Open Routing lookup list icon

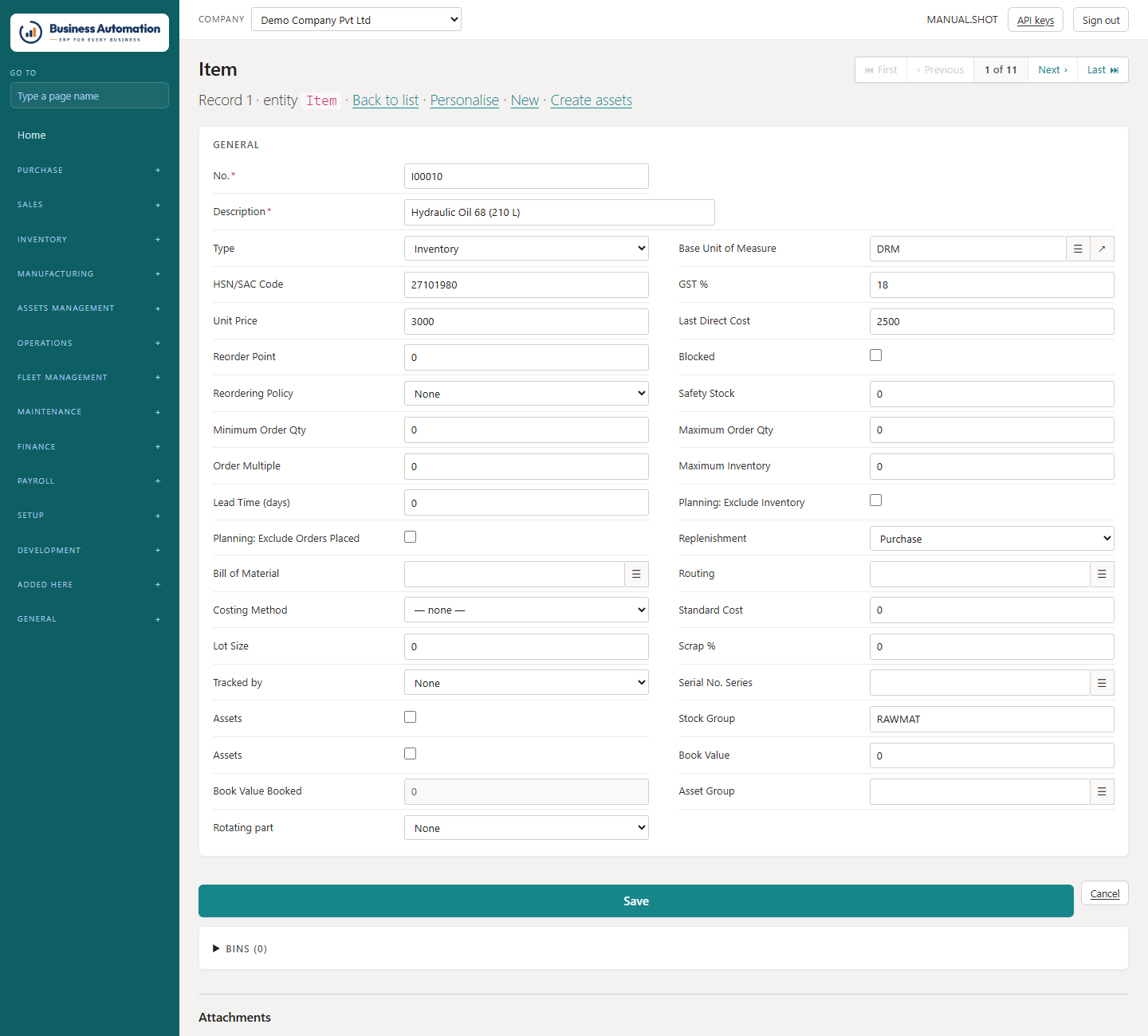pos(1102,574)
